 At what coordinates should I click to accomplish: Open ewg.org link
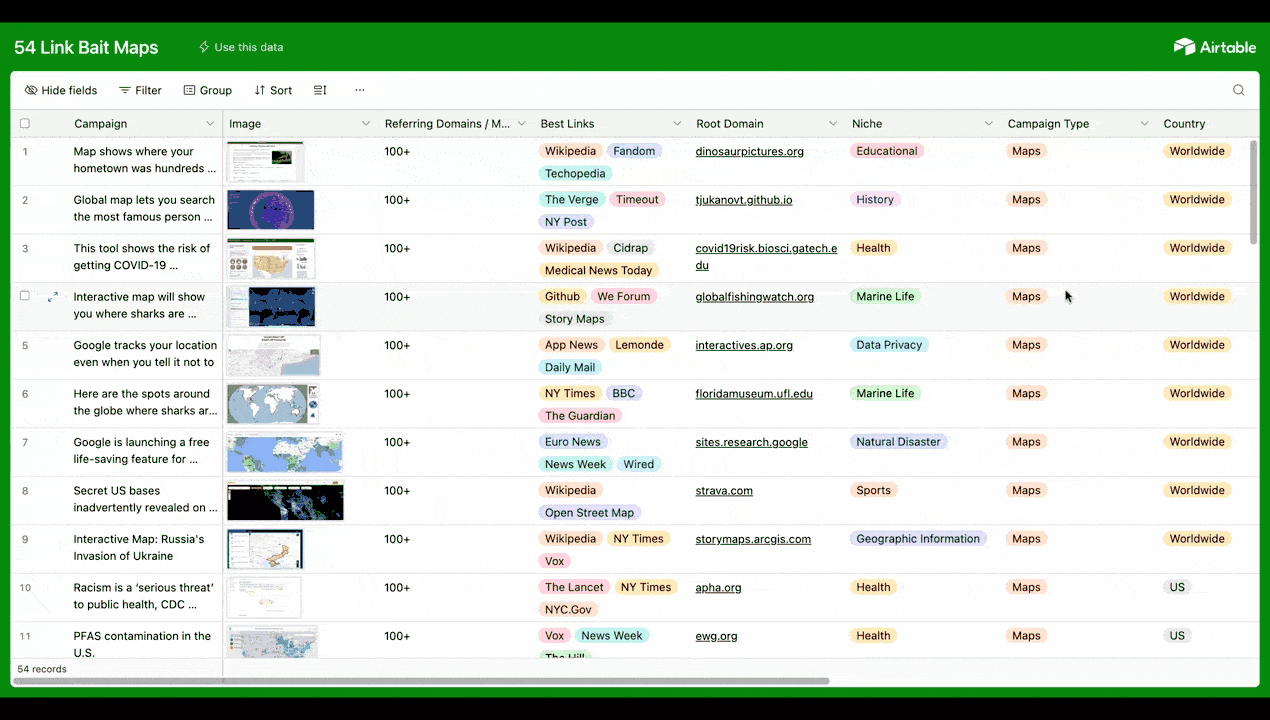717,636
